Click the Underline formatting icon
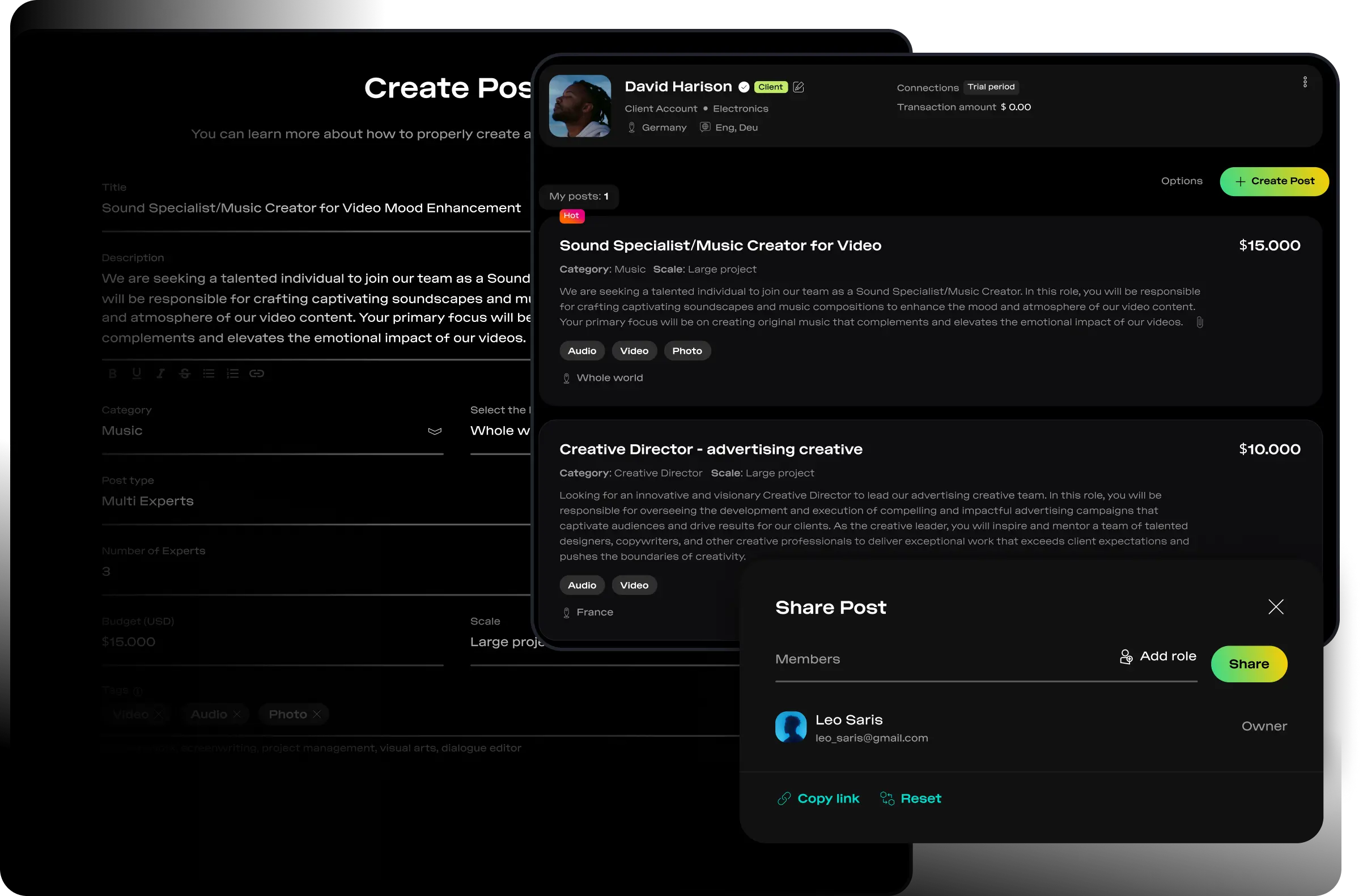This screenshot has width=1363, height=896. pos(136,373)
